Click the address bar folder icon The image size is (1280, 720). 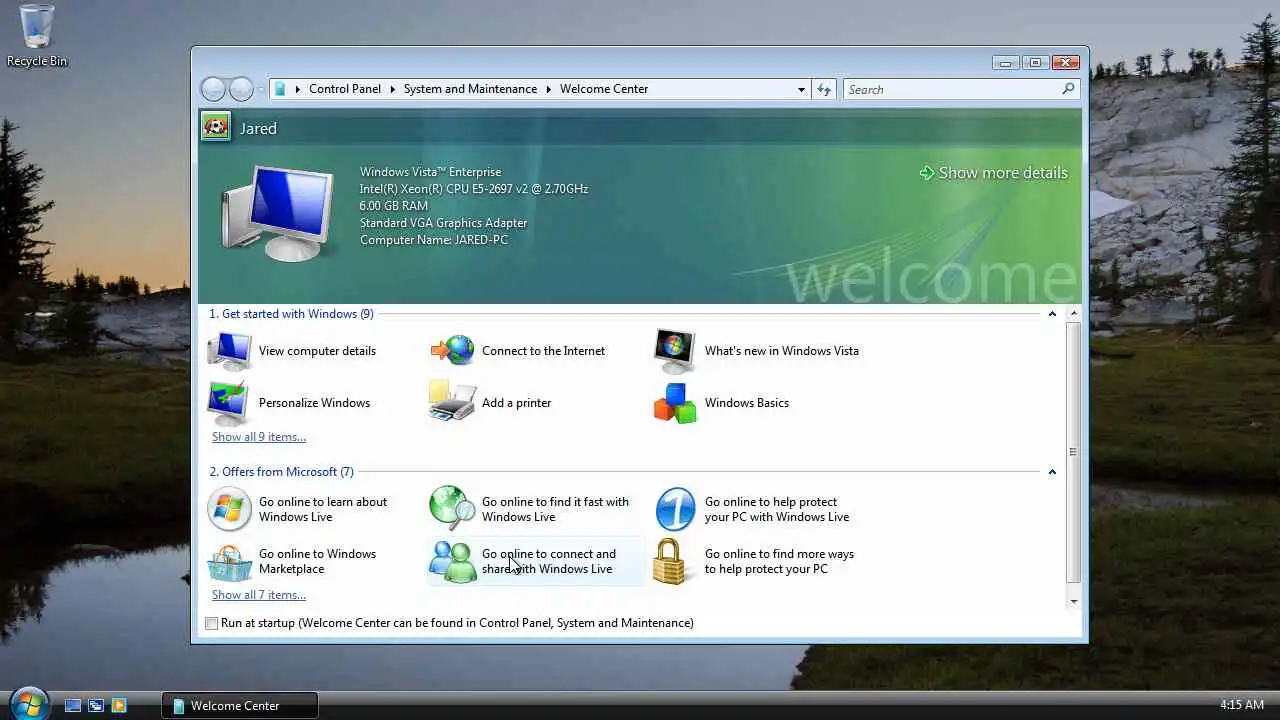point(280,89)
